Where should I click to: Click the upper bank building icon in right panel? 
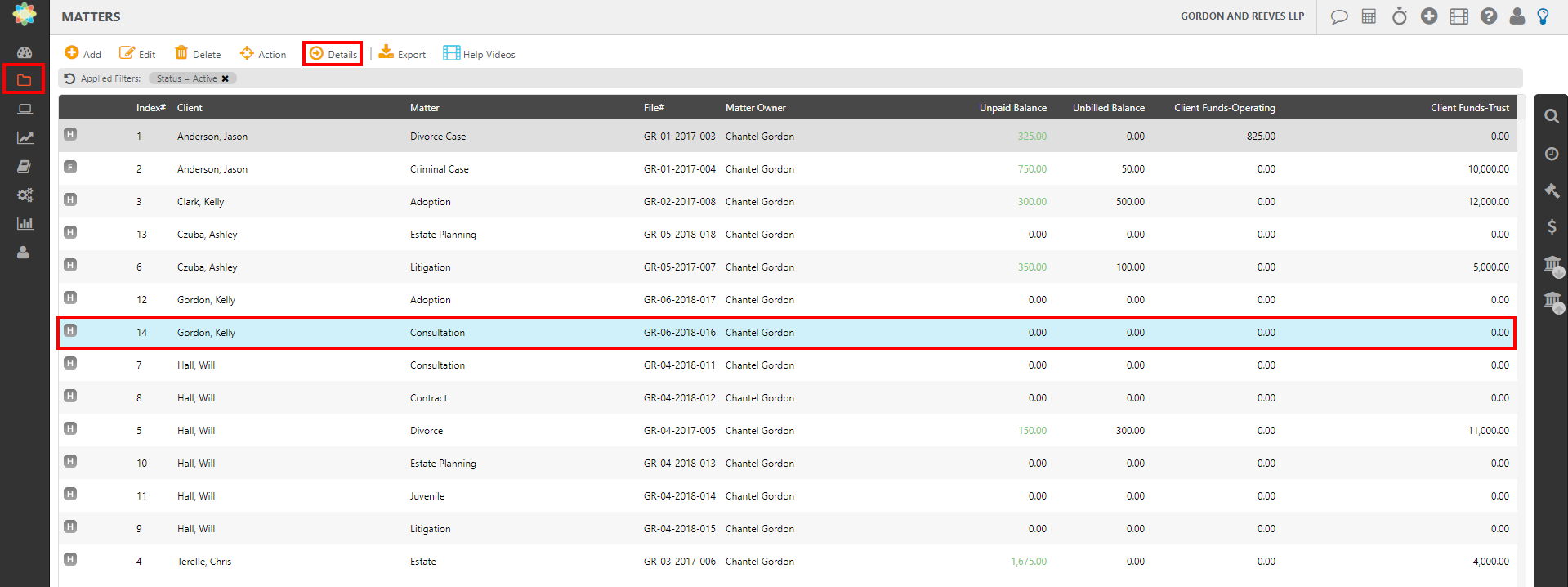pyautogui.click(x=1552, y=265)
